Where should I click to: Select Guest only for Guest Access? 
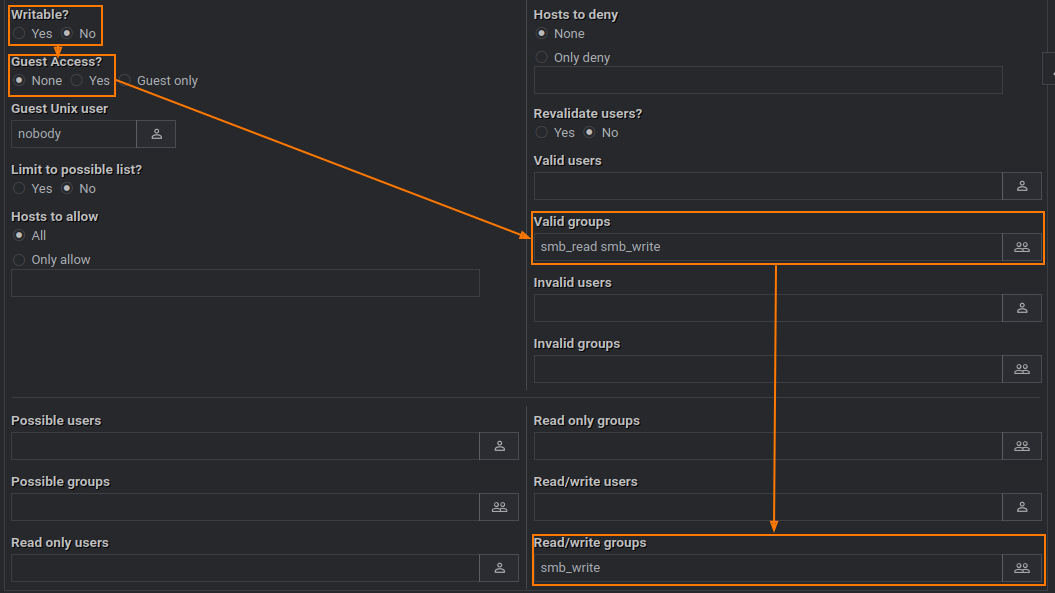pyautogui.click(x=126, y=81)
